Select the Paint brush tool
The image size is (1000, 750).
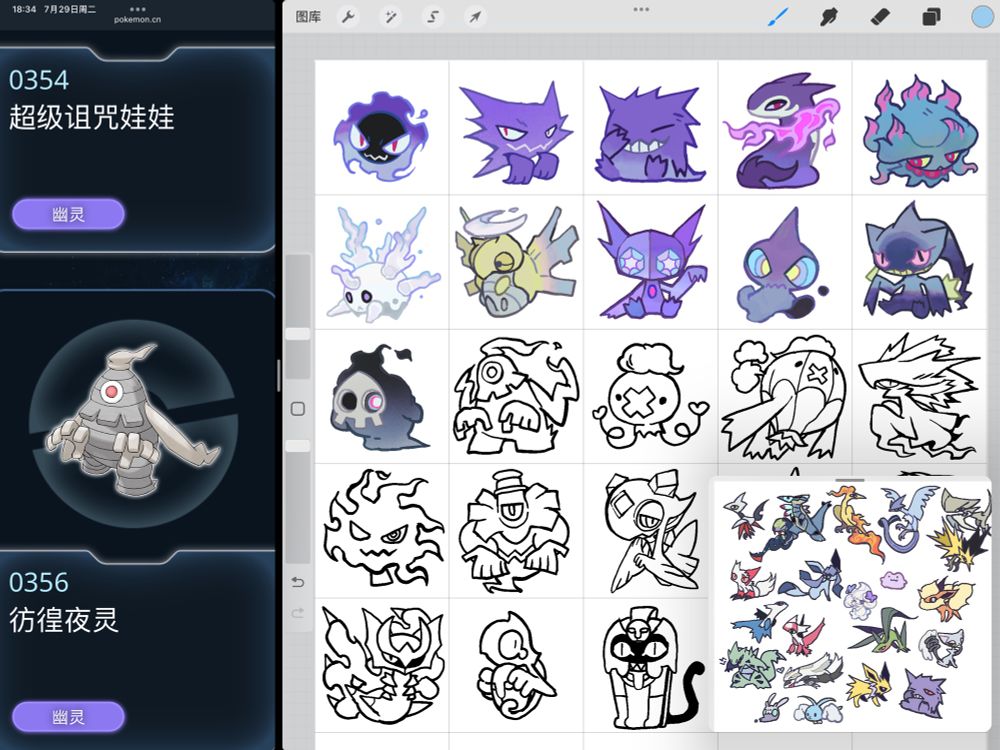(x=777, y=17)
